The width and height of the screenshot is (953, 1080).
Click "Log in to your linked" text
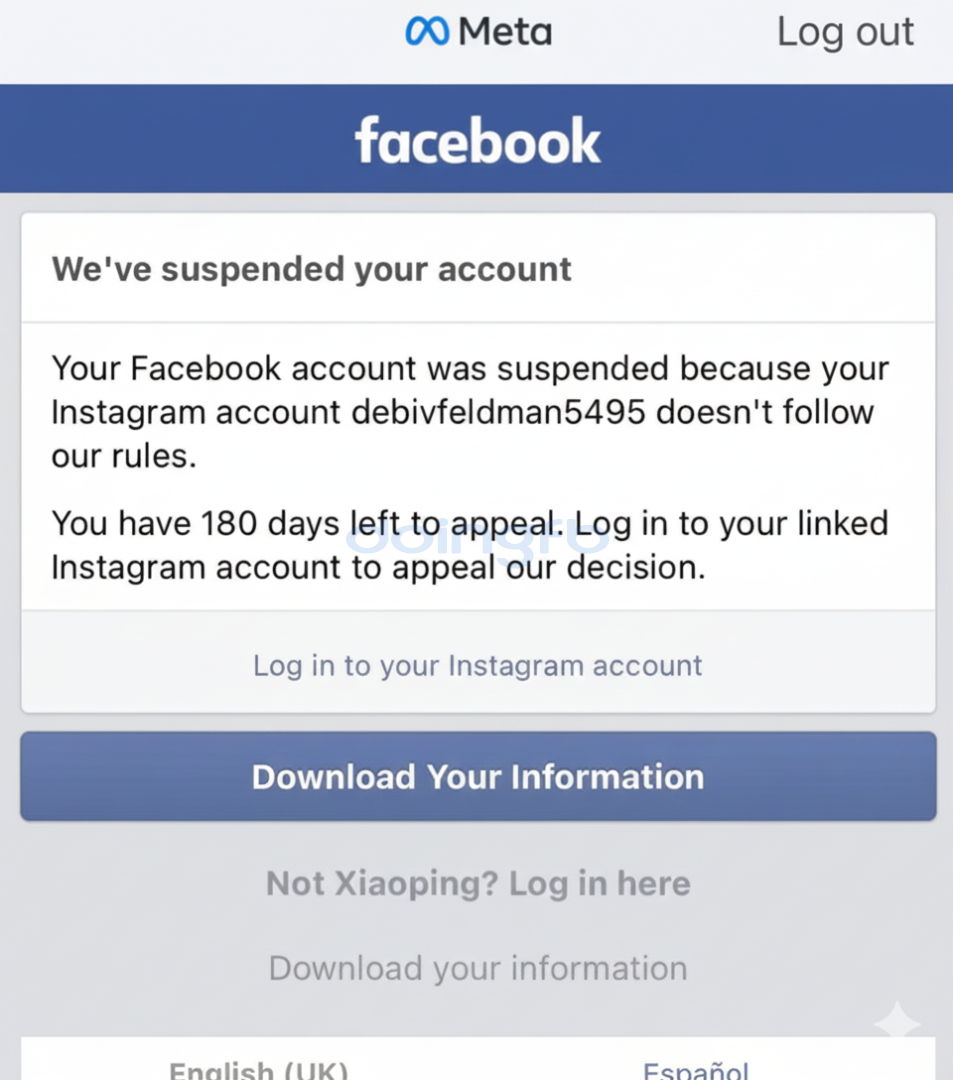click(732, 523)
